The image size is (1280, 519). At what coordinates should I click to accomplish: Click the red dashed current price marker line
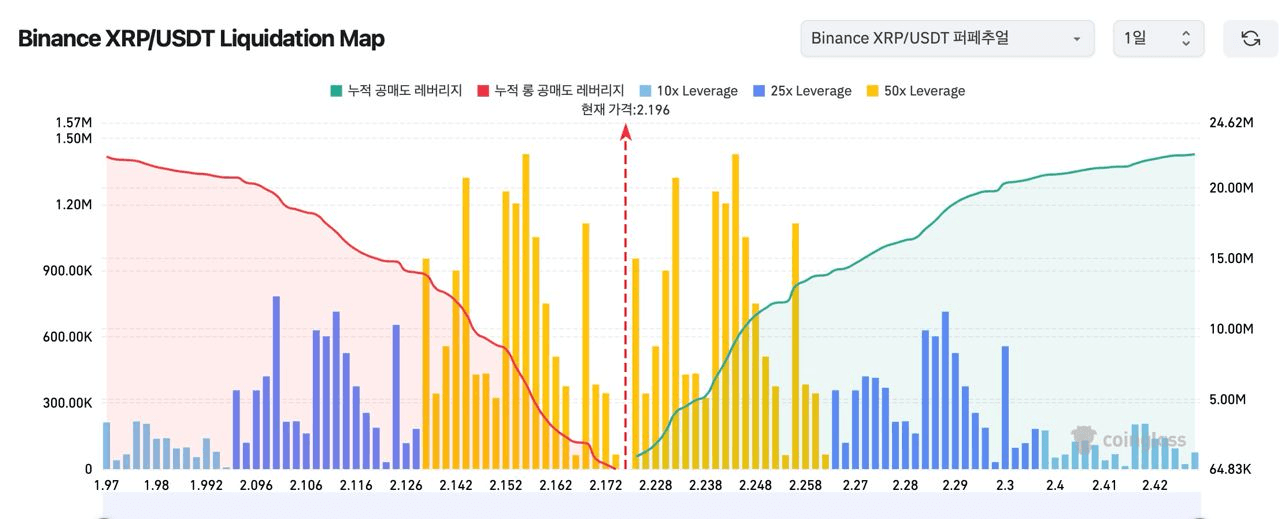pos(626,300)
